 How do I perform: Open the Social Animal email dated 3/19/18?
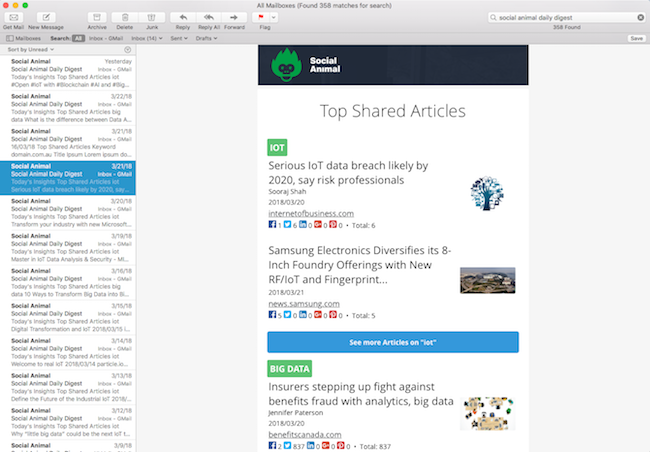68,248
